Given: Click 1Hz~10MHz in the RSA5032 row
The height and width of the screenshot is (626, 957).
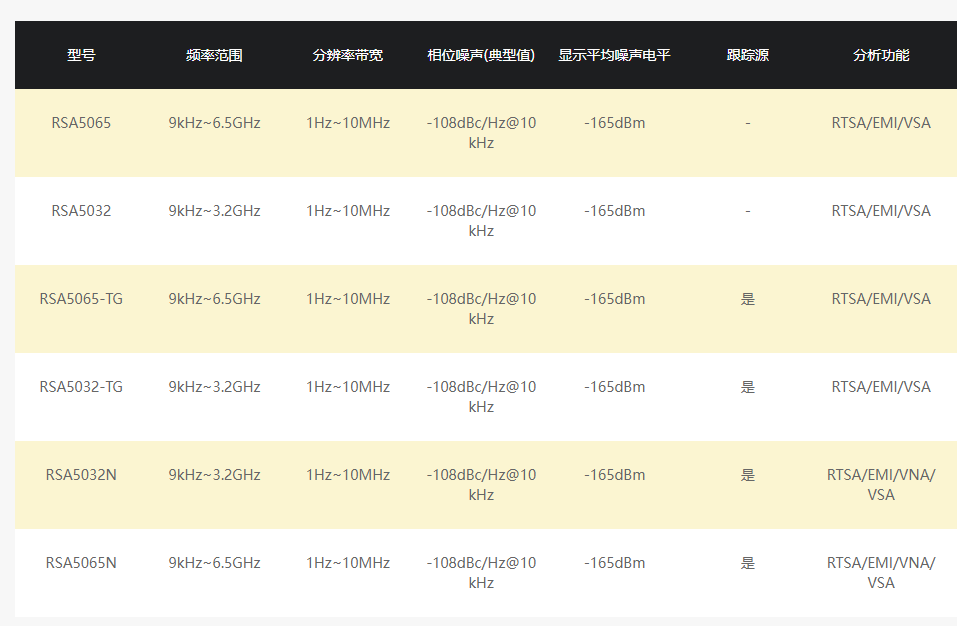Looking at the screenshot, I should [348, 210].
